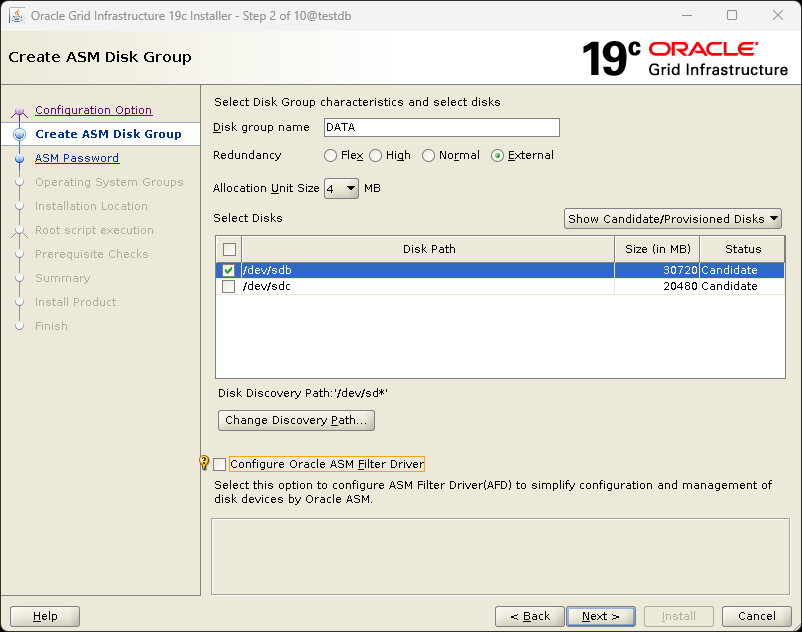The width and height of the screenshot is (802, 632).
Task: Click the Size (in MB) column header
Action: (x=657, y=249)
